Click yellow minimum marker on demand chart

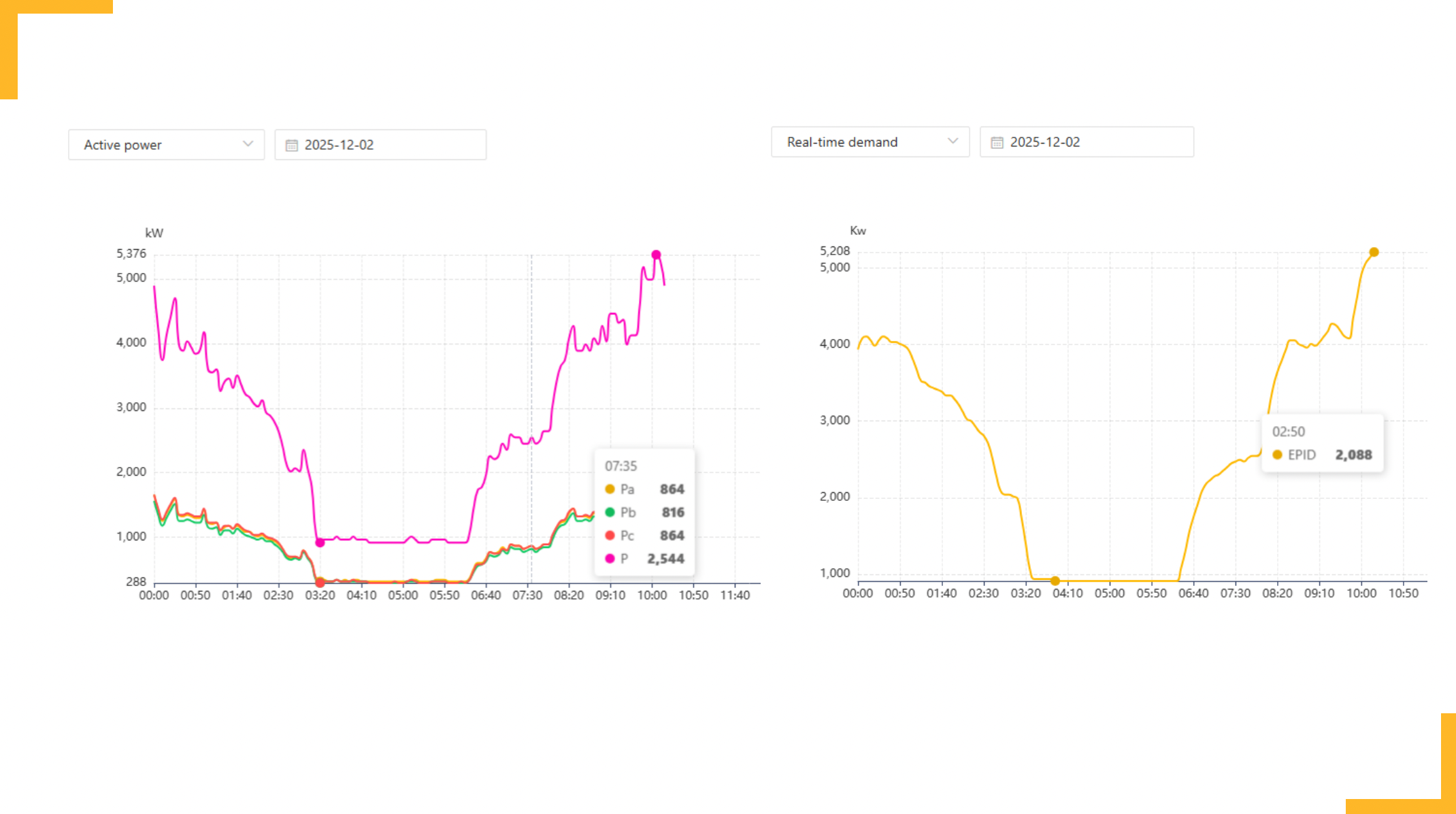(x=1055, y=581)
